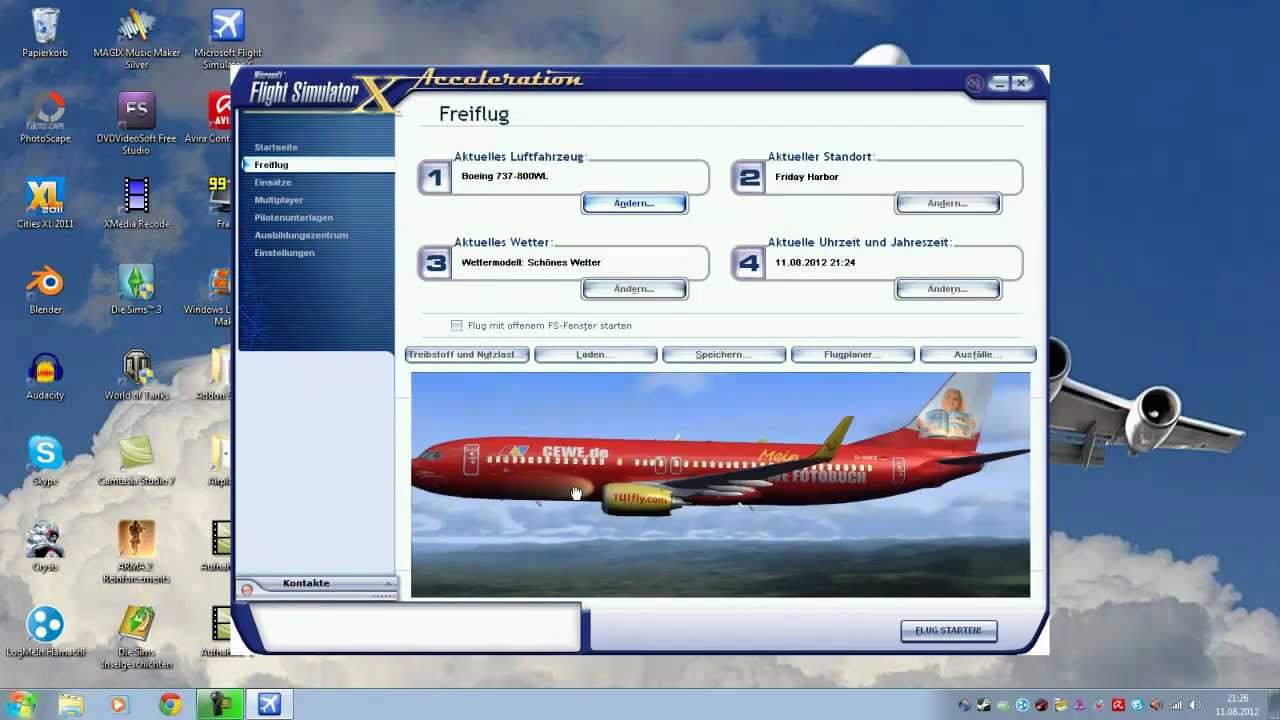The width and height of the screenshot is (1280, 720).
Task: Select ARMA 2 Reinforcements icon
Action: (x=136, y=552)
